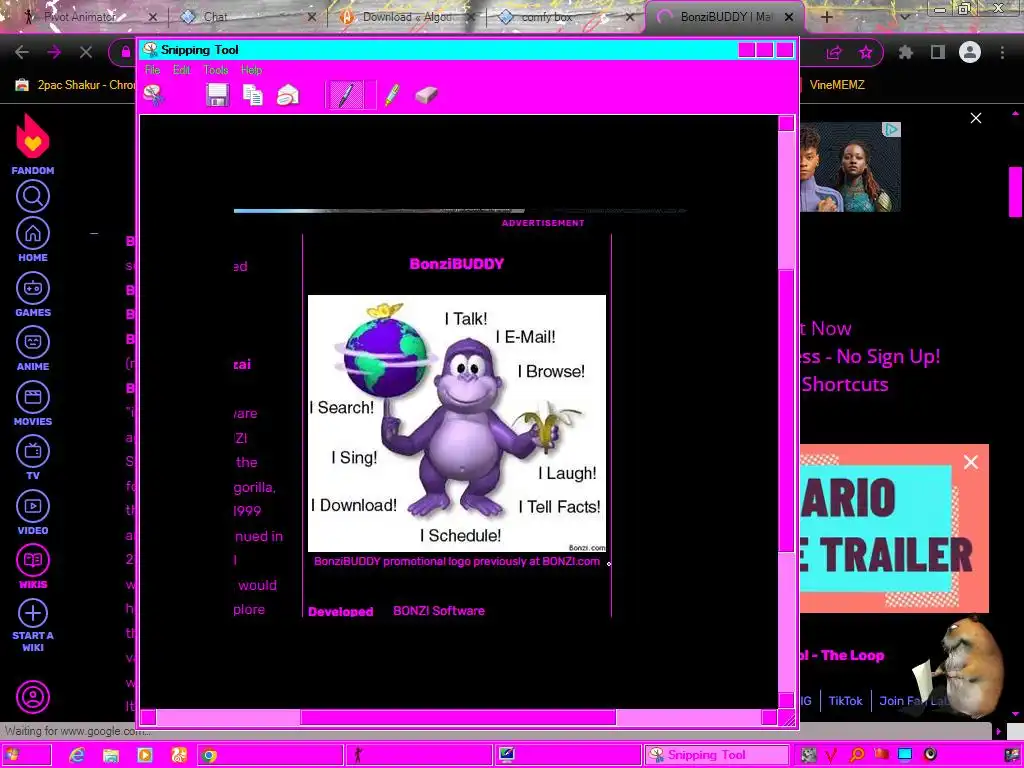1024x768 pixels.
Task: Click the red V tray icon
Action: (831, 755)
